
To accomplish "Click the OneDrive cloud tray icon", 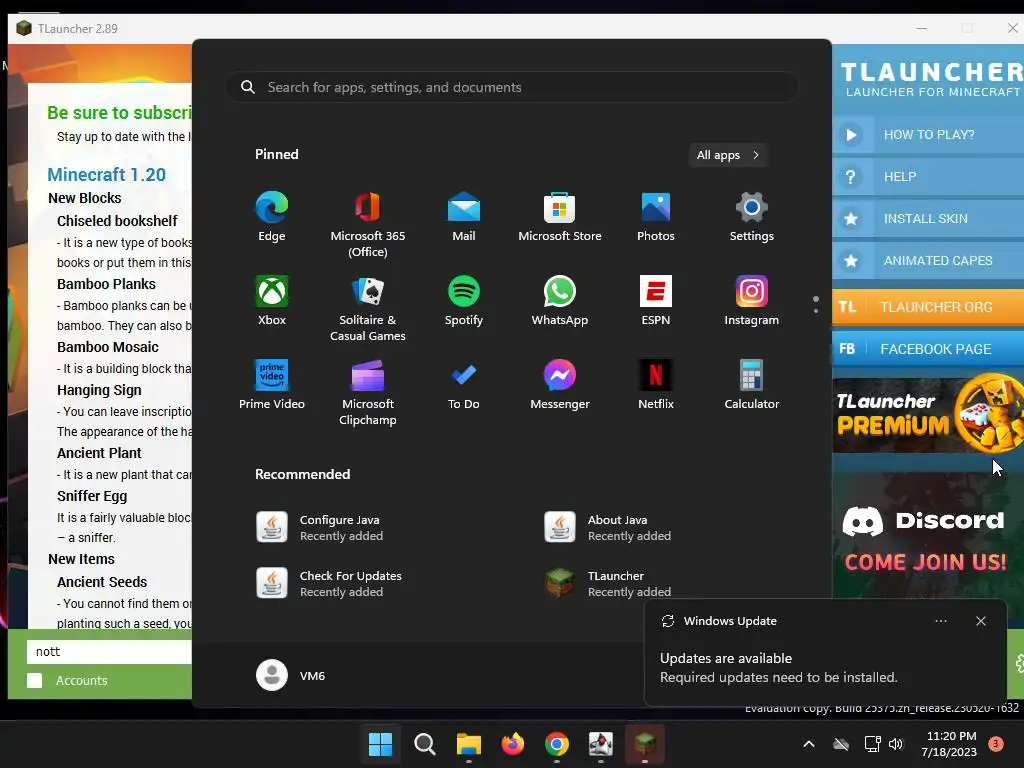I will point(841,744).
